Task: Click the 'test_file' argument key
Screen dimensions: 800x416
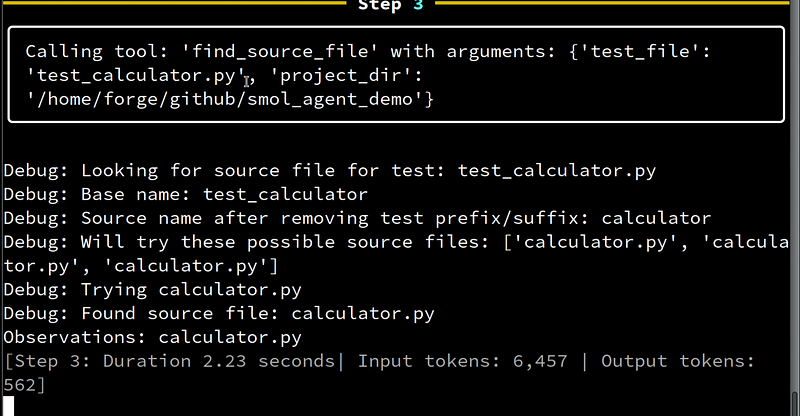Action: tap(640, 52)
